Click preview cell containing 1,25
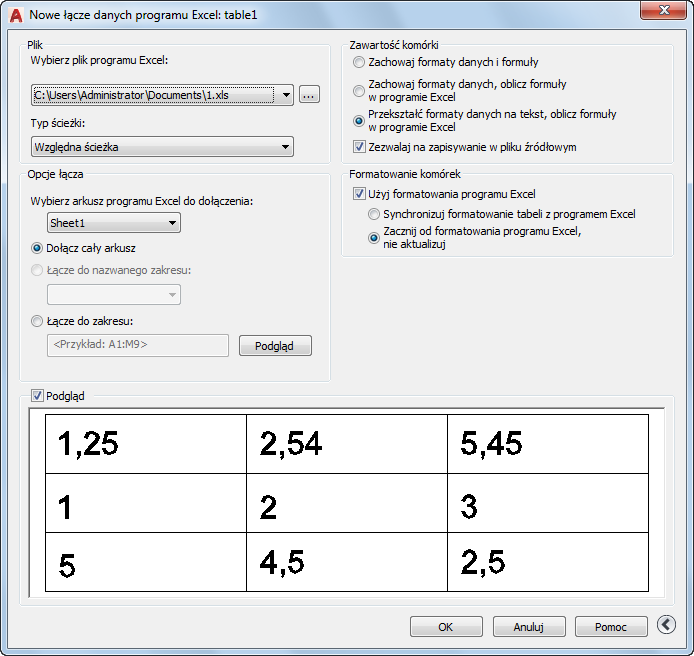694x656 pixels. [146, 444]
